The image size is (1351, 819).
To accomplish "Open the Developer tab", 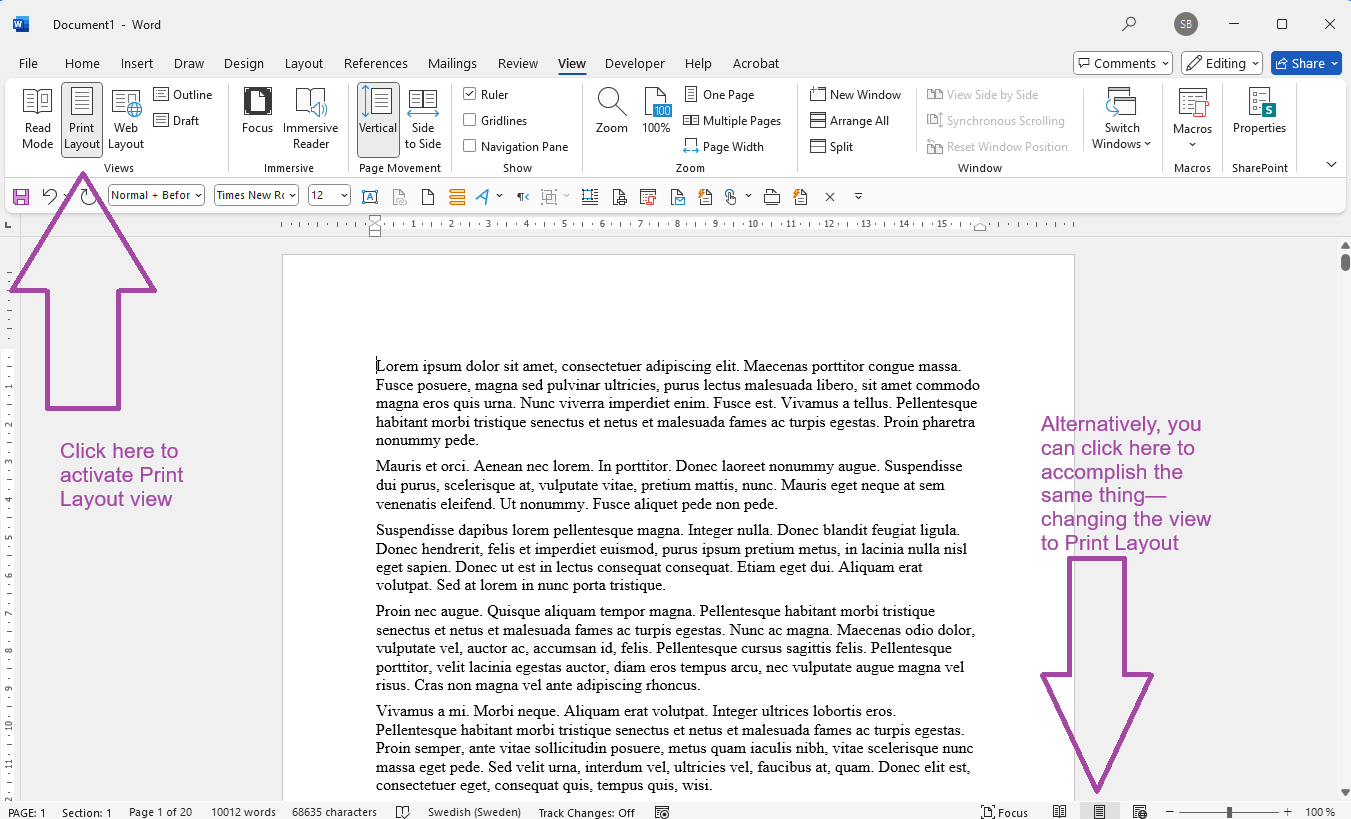I will (x=635, y=63).
